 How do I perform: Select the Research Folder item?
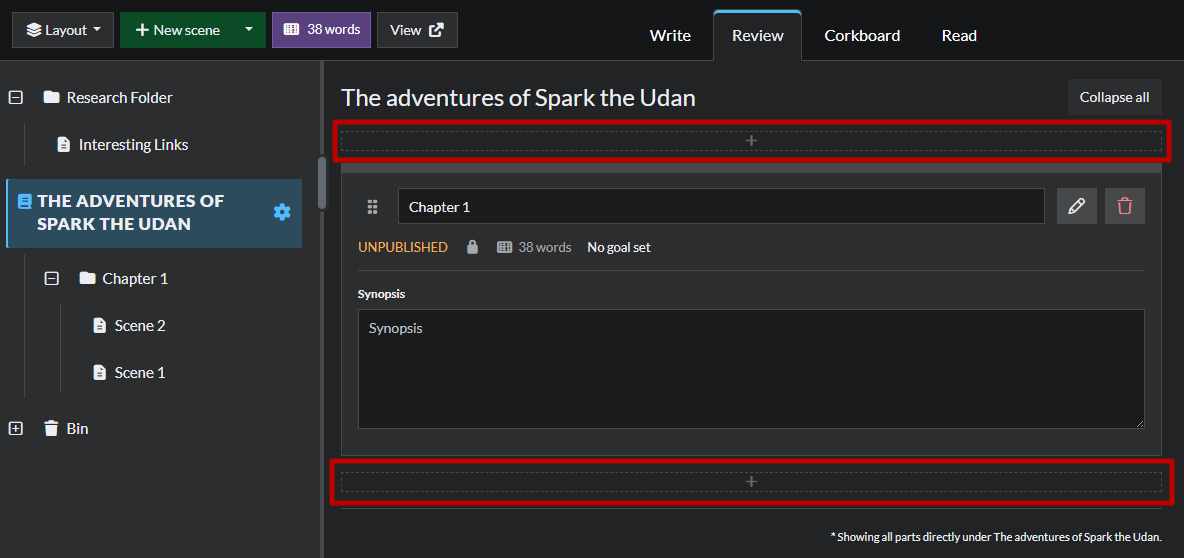[x=119, y=97]
